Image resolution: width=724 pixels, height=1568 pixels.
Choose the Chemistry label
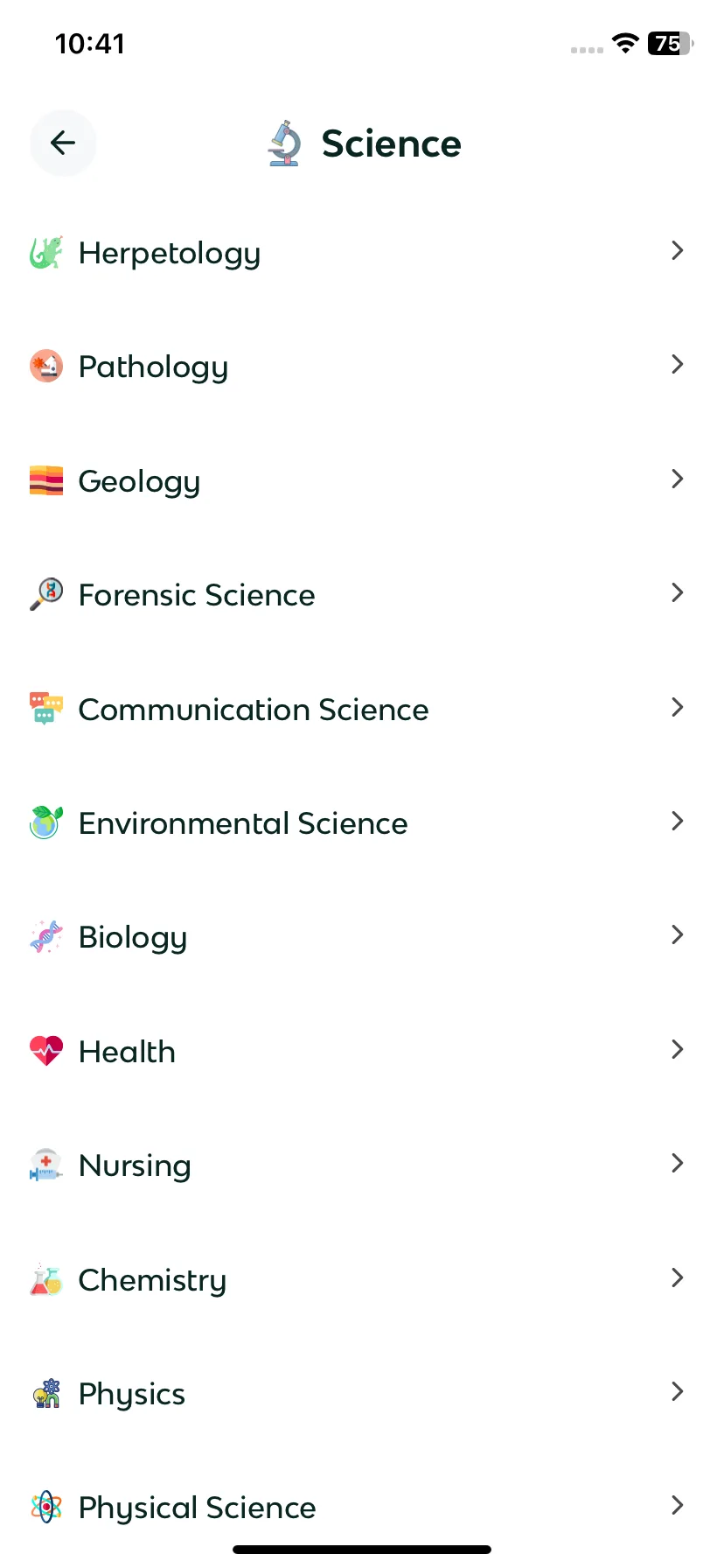152,1280
